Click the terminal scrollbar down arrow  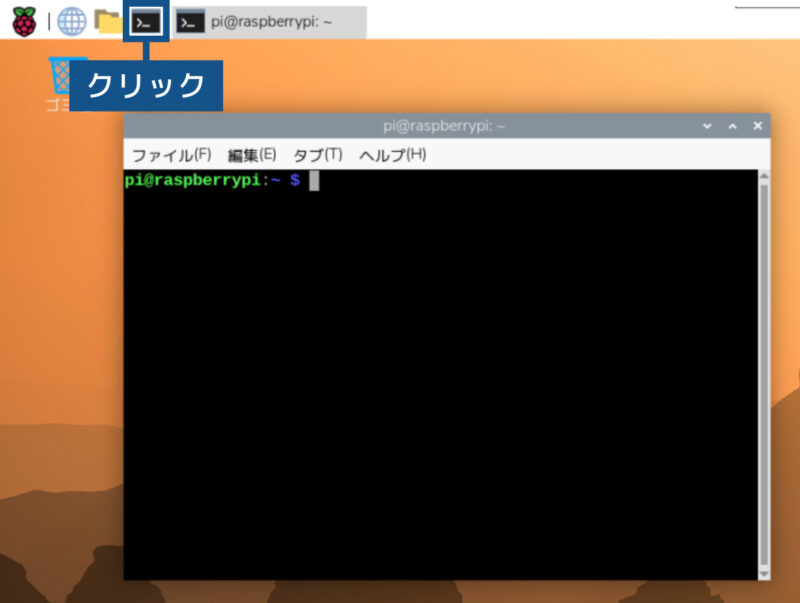coord(764,573)
